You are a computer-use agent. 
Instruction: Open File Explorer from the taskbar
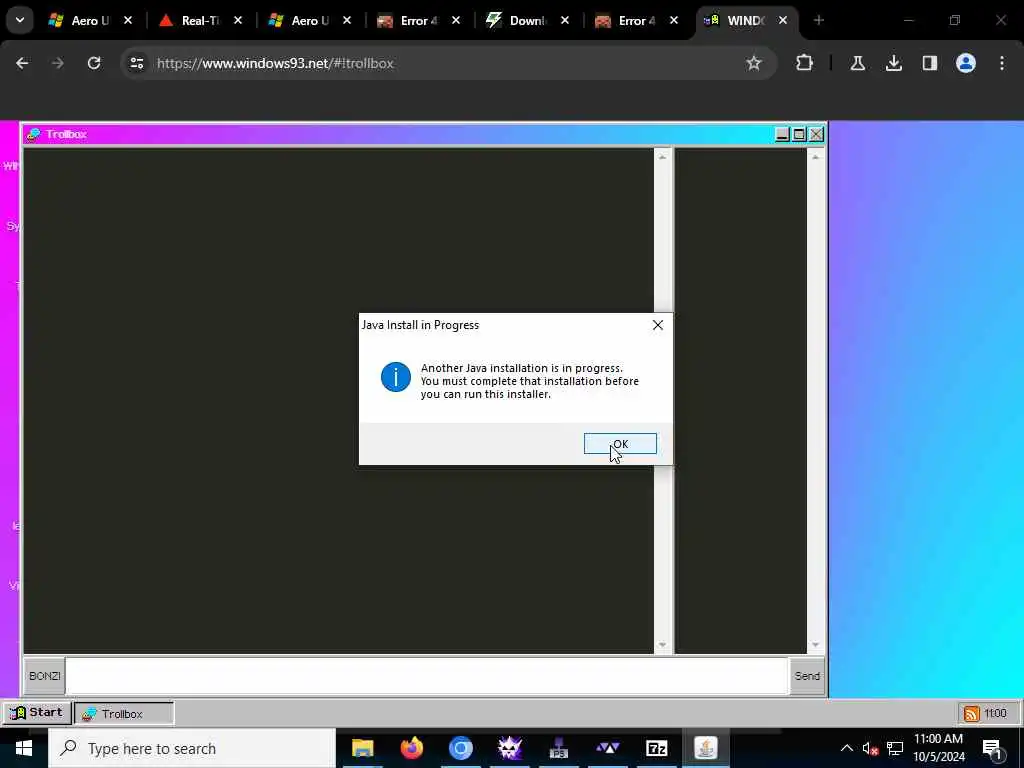[x=362, y=748]
